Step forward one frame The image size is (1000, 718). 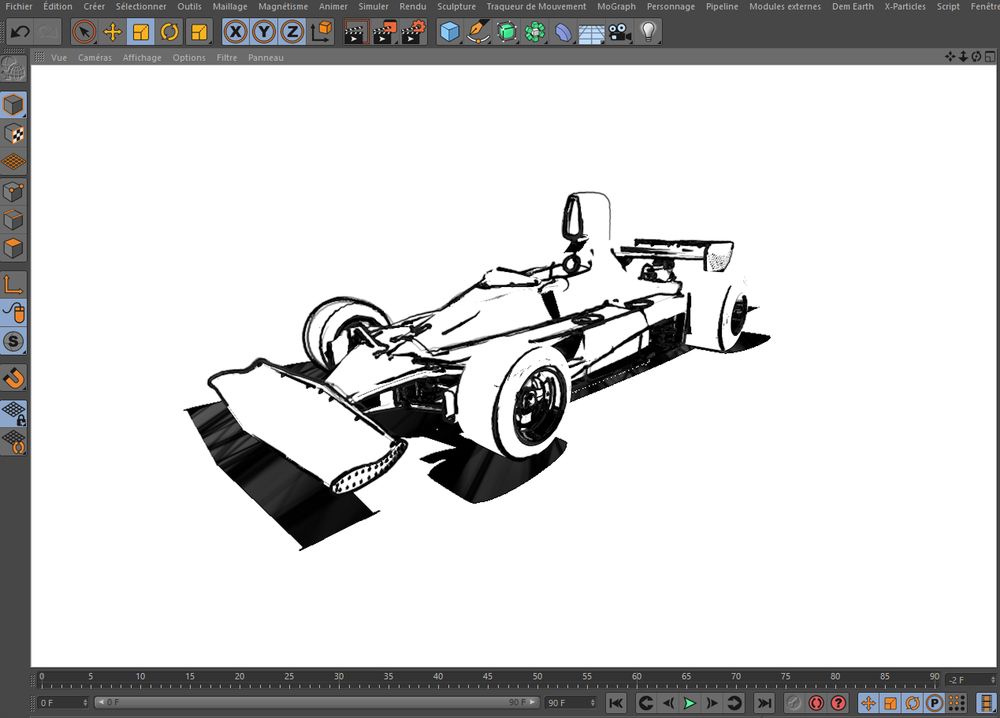tap(712, 703)
